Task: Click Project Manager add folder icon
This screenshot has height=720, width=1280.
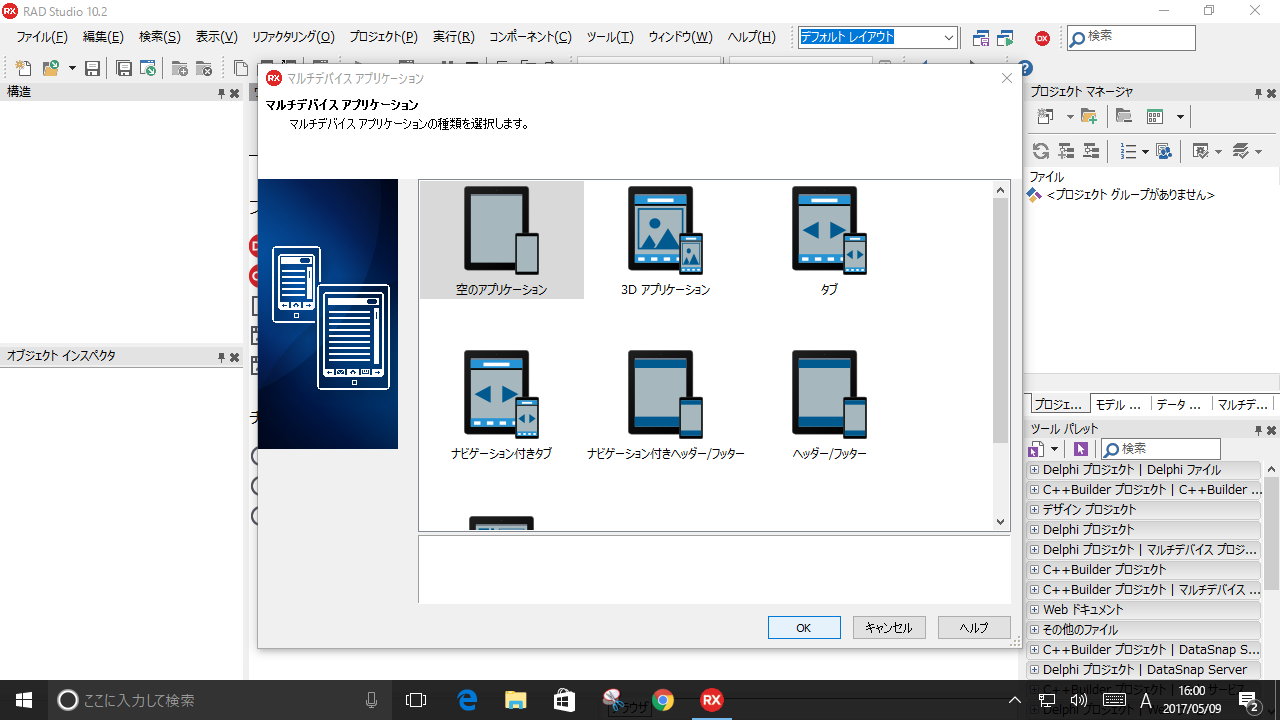Action: (x=1089, y=117)
